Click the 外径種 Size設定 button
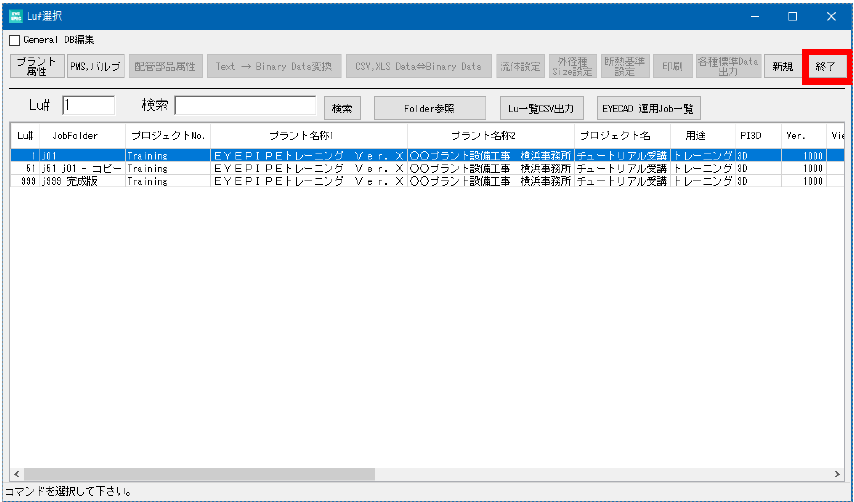Screen dimensions: 854x502 click(572, 66)
